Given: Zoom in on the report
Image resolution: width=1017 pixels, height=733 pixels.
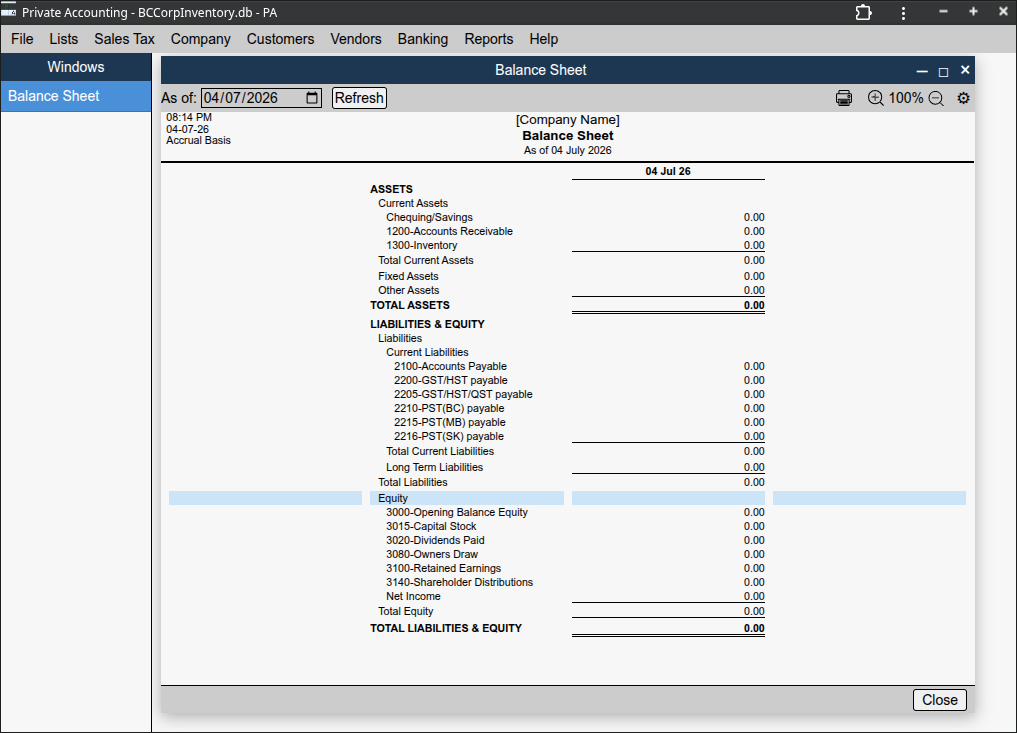Looking at the screenshot, I should pos(875,98).
